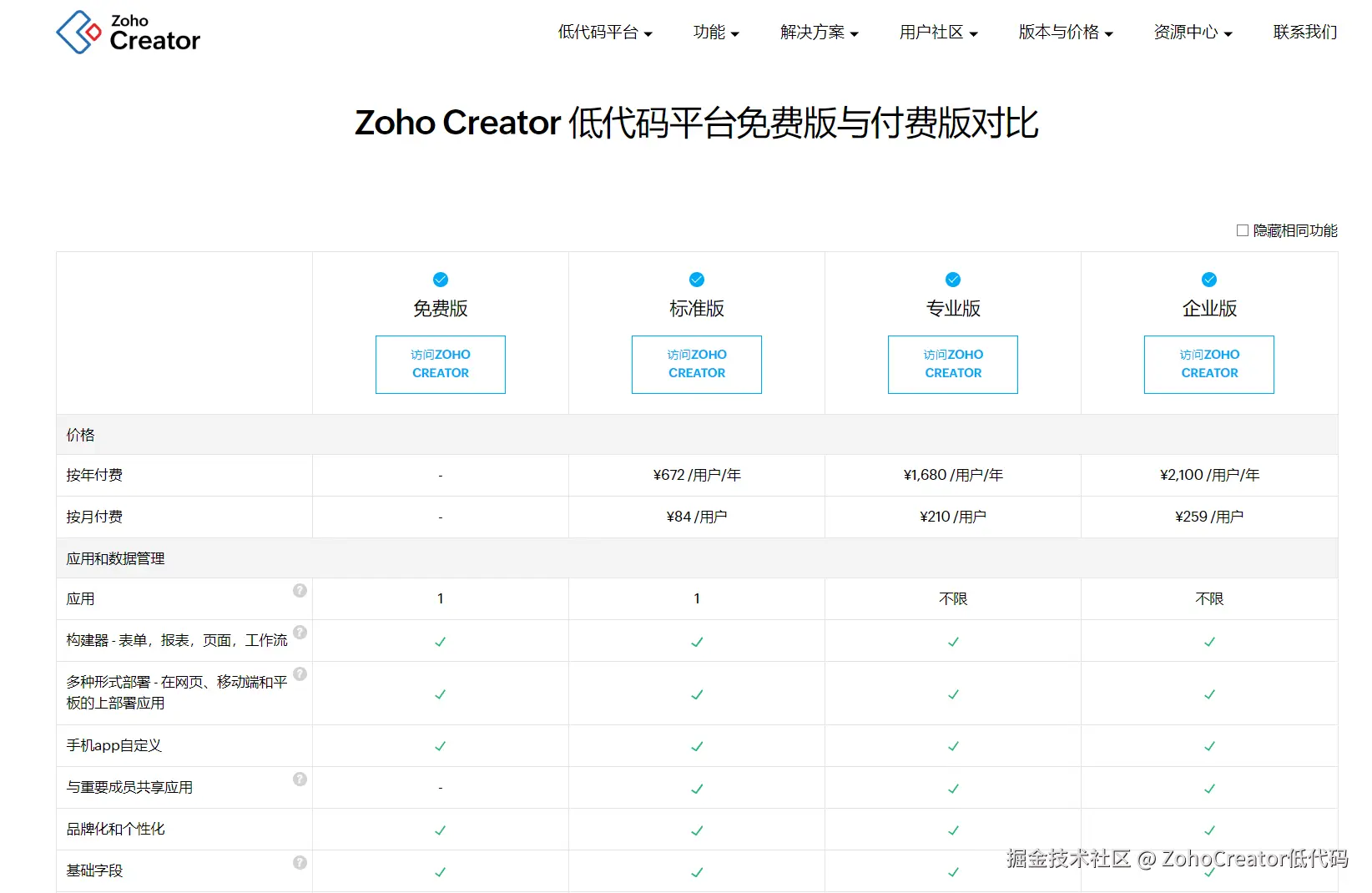Image resolution: width=1372 pixels, height=893 pixels.
Task: Expand the 用户社区 menu
Action: point(938,33)
